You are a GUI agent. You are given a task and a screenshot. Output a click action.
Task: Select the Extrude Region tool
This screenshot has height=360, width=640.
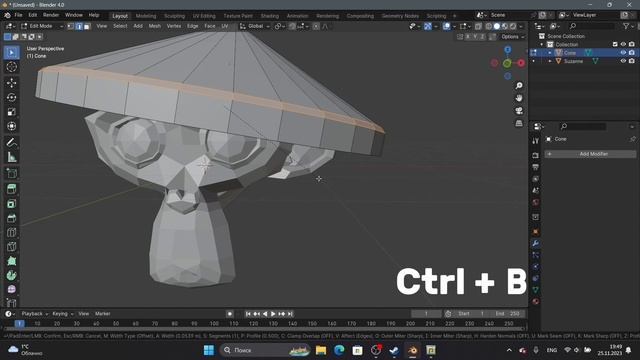11,189
